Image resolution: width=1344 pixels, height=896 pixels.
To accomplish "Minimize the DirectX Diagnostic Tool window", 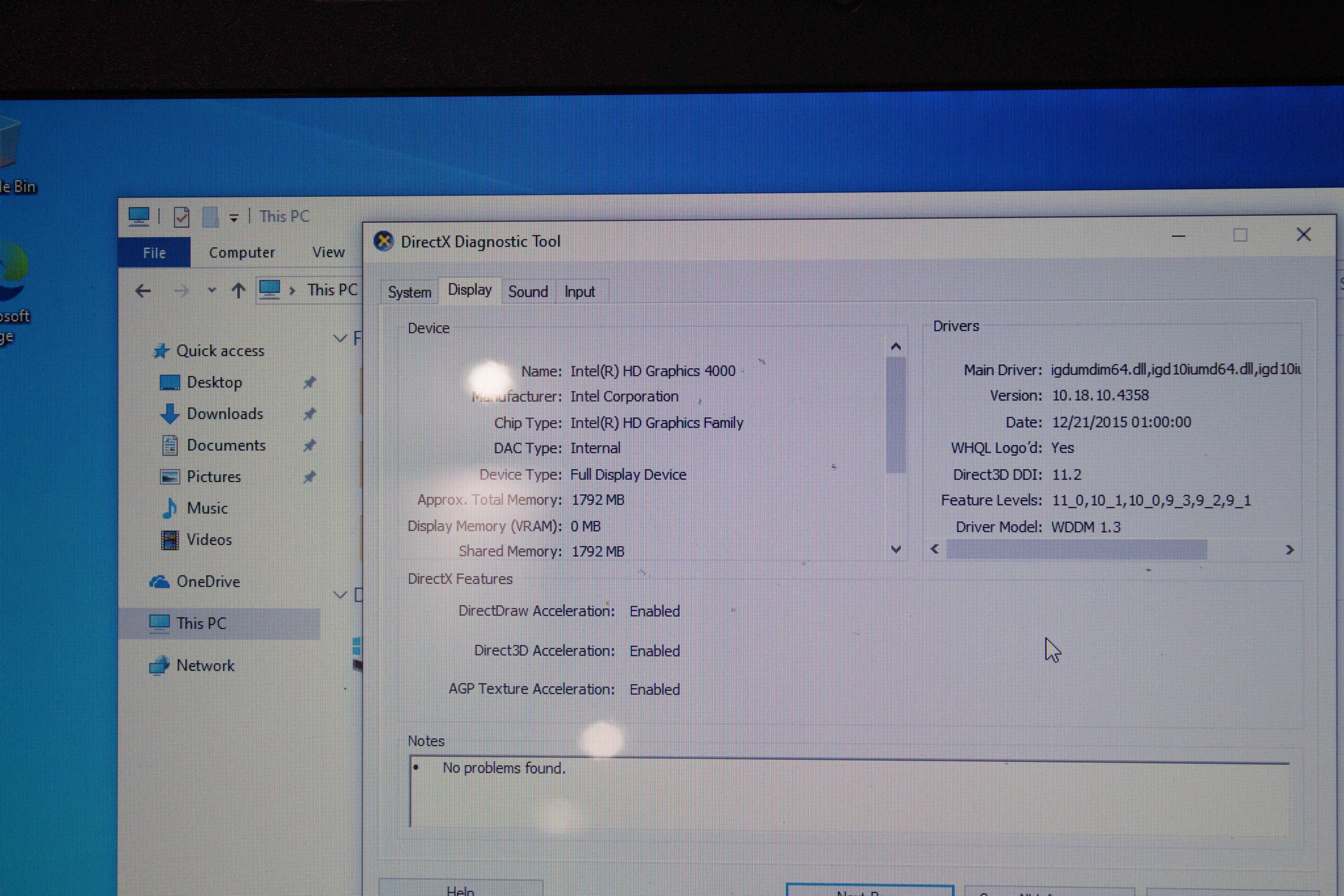I will coord(1178,235).
